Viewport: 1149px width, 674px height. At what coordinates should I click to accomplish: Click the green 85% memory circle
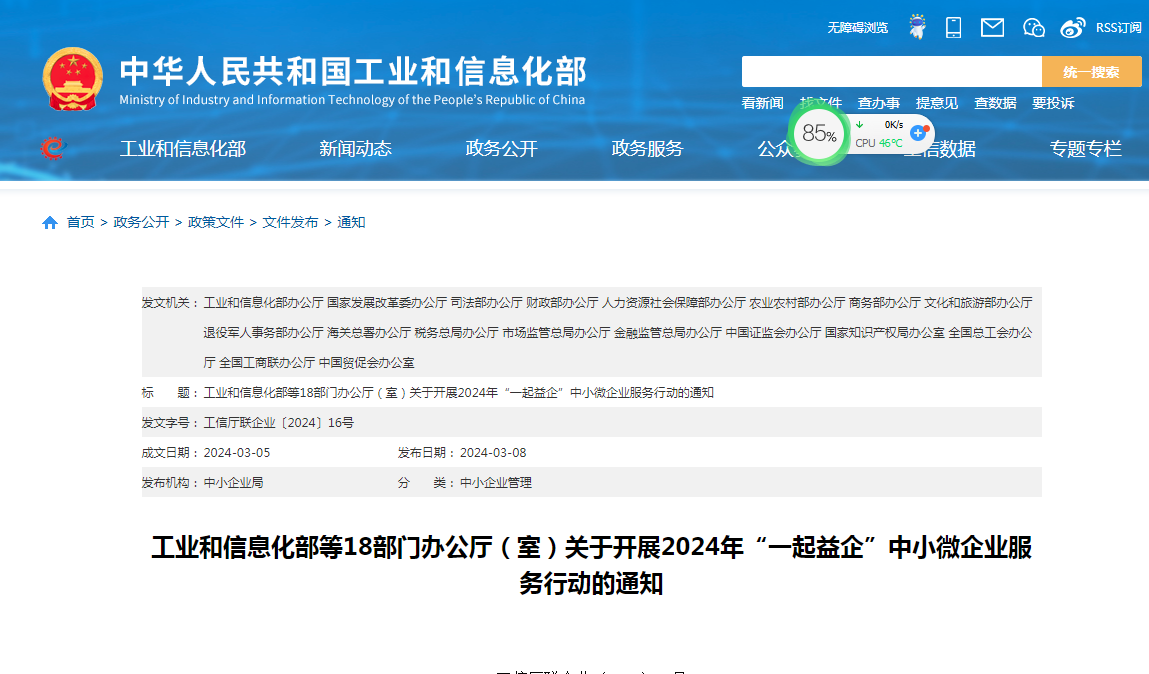pyautogui.click(x=819, y=133)
